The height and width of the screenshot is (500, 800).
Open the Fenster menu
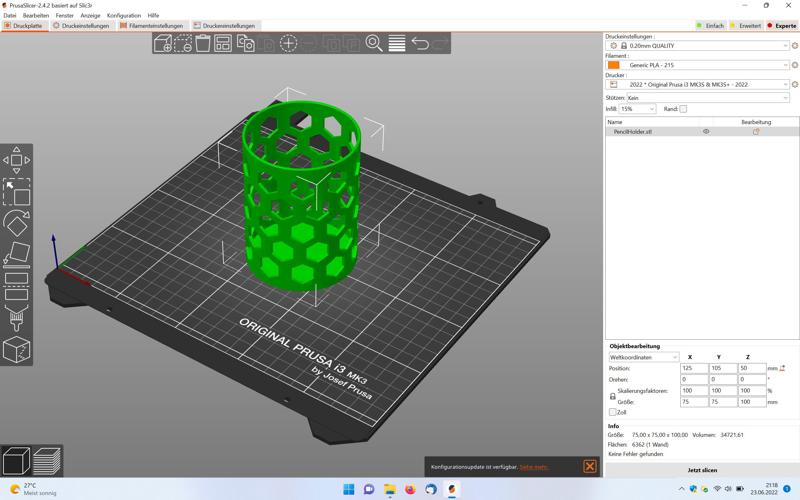coord(64,15)
